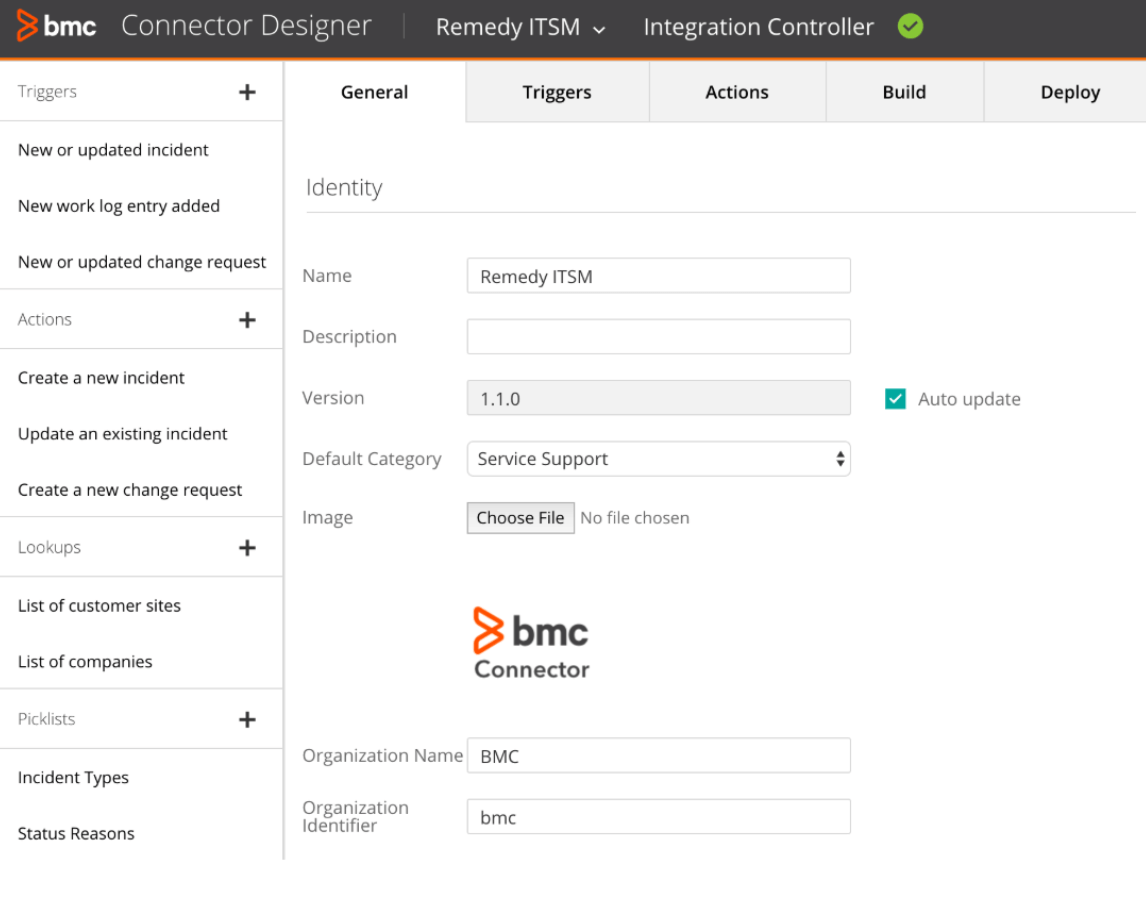The width and height of the screenshot is (1146, 904).
Task: Add a new picklist with plus icon
Action: coord(247,720)
